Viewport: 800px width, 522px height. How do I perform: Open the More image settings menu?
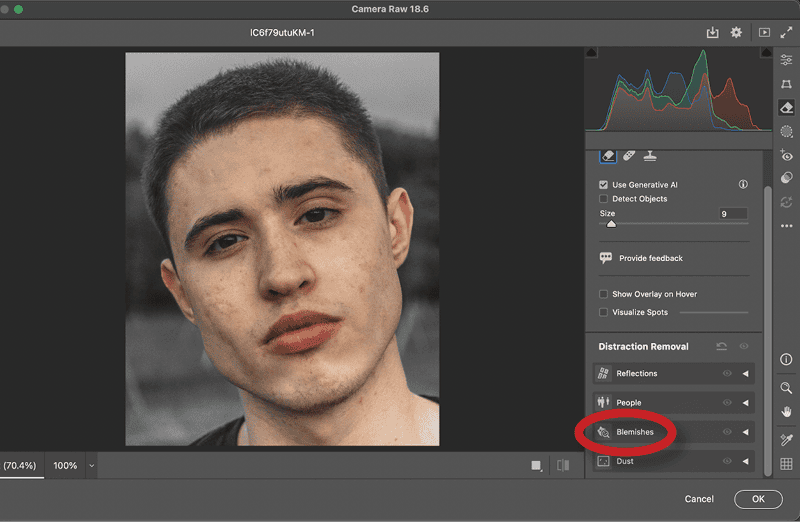point(786,226)
